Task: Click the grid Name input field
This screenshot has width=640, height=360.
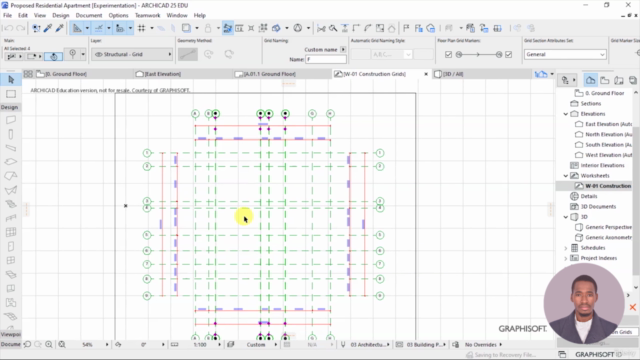Action: click(326, 59)
